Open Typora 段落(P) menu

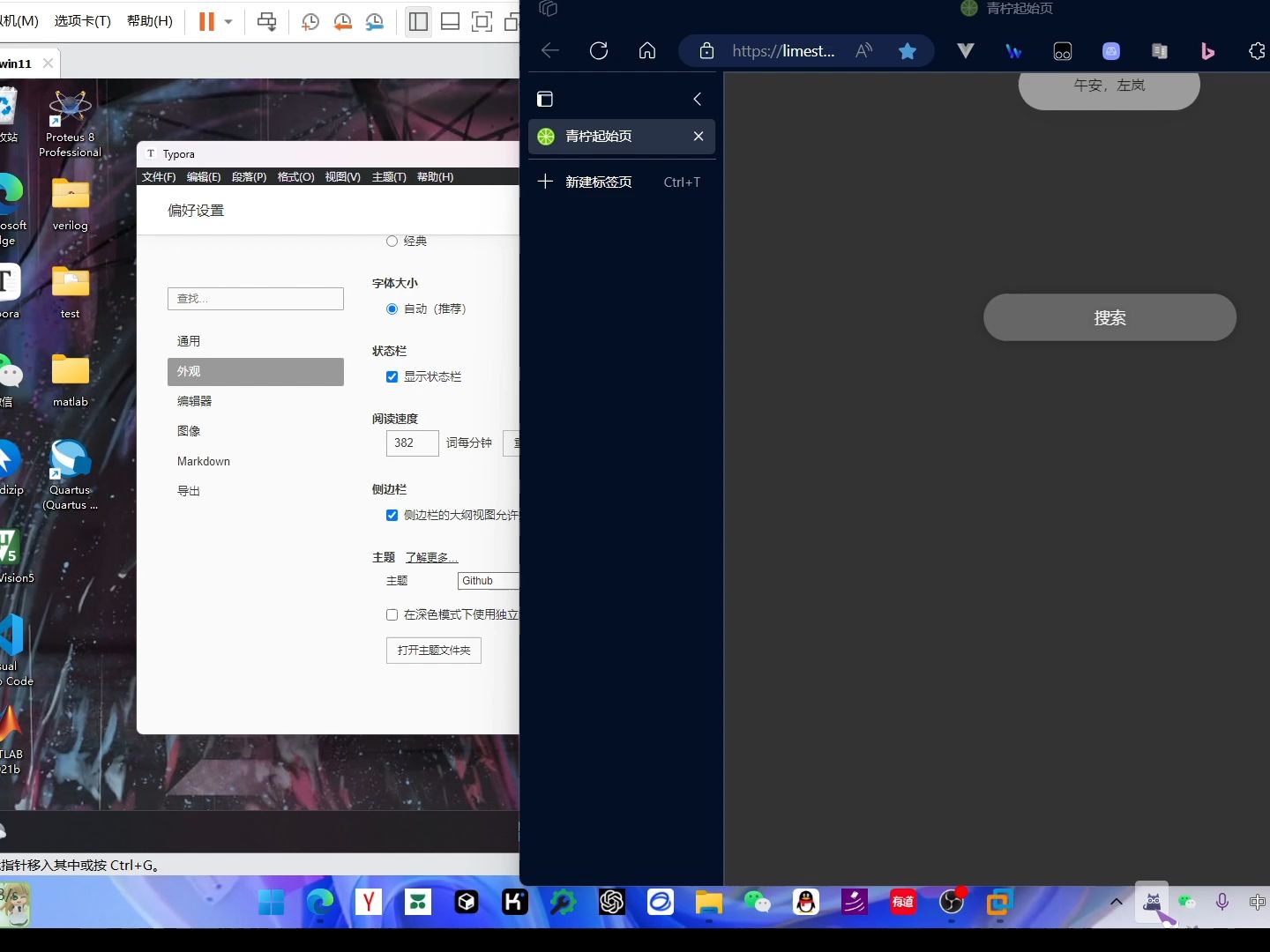pos(249,176)
